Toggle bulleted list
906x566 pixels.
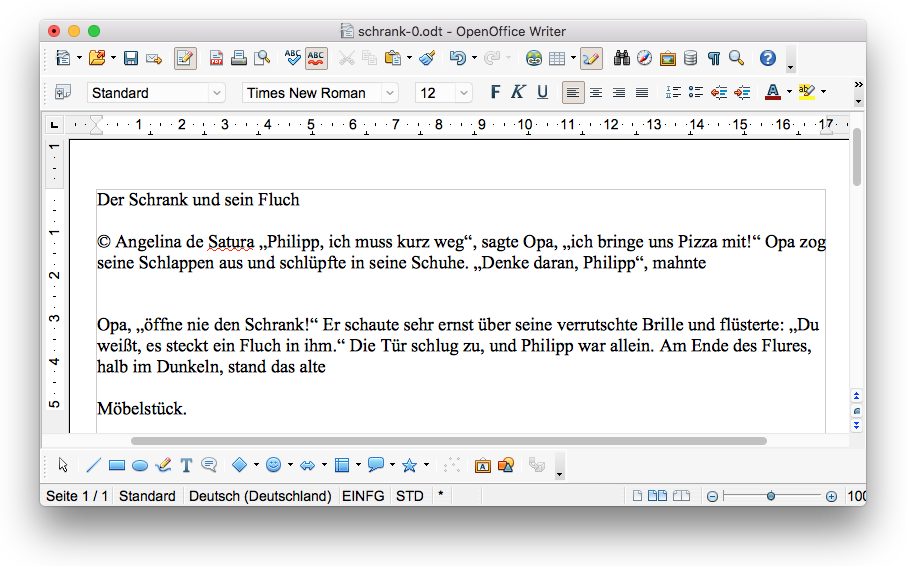click(696, 92)
